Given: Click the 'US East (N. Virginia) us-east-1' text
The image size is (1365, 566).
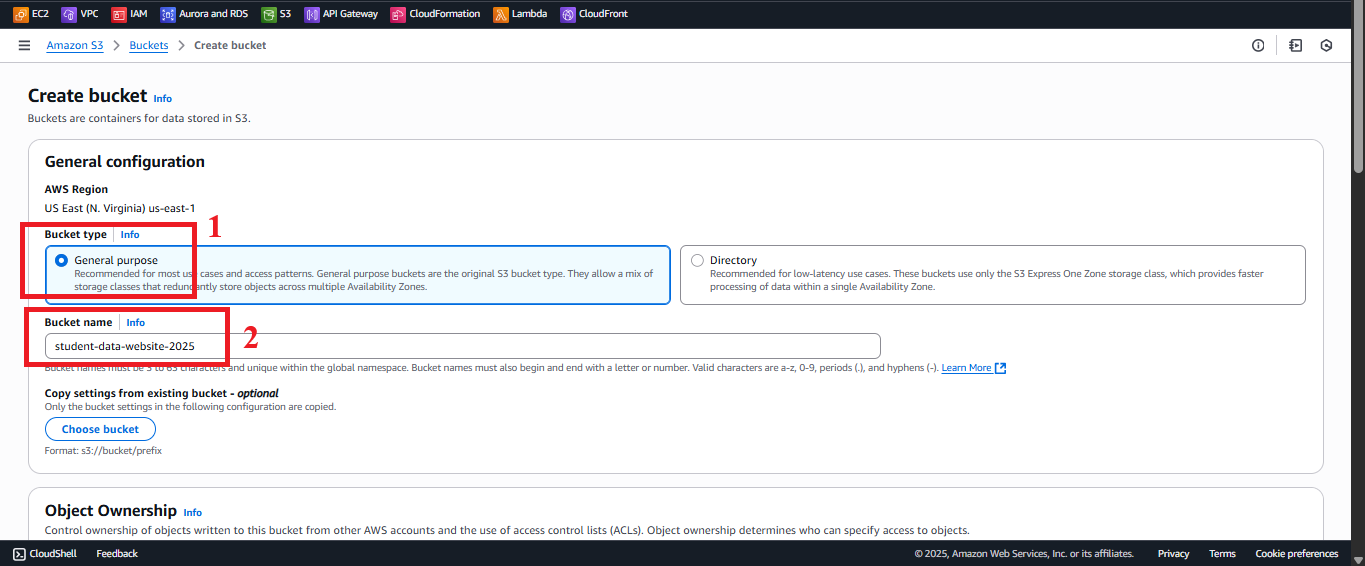Looking at the screenshot, I should coord(120,208).
